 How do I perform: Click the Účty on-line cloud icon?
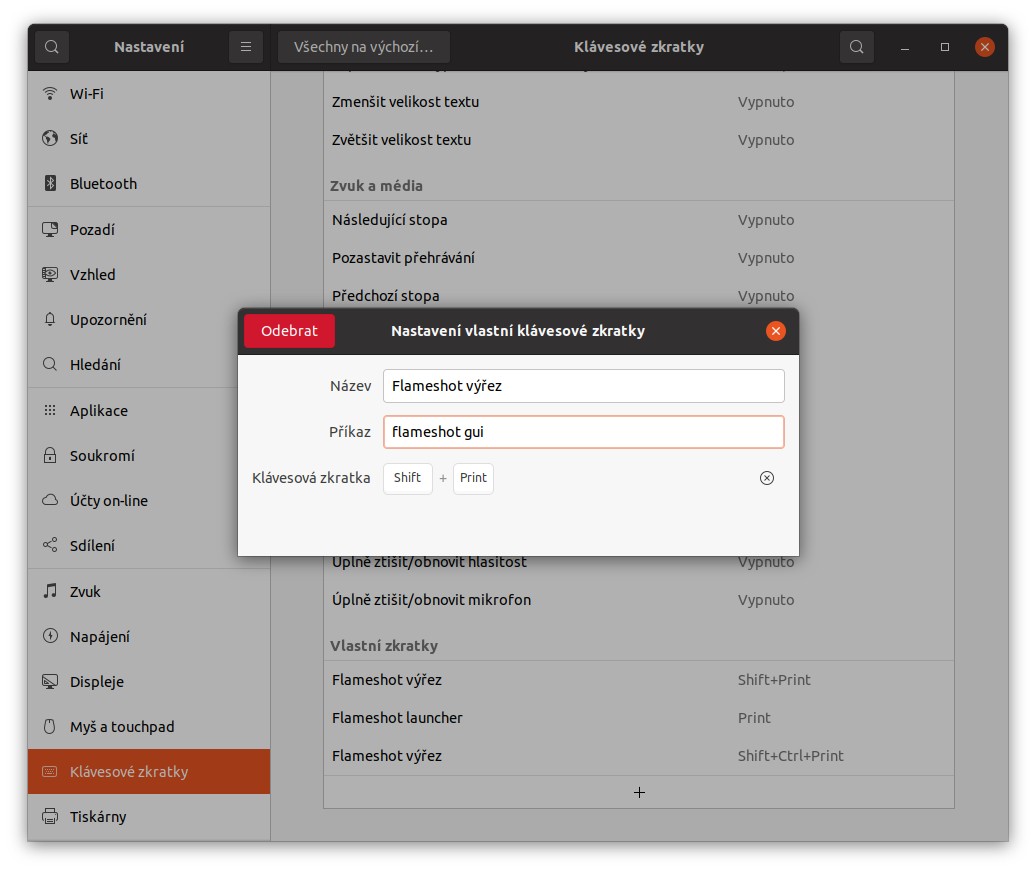tap(50, 500)
